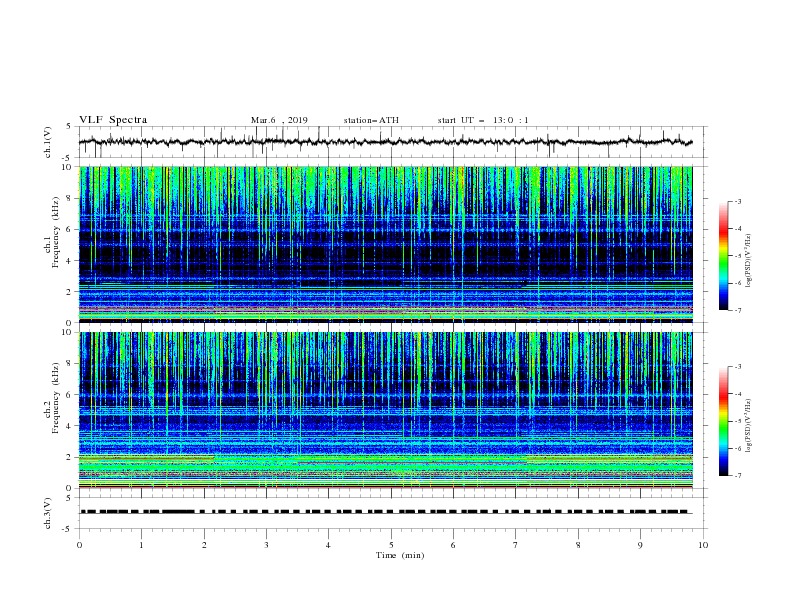Click the 'ch.3(V)' axis label
Image resolution: width=792 pixels, height=612 pixels.
[47, 513]
